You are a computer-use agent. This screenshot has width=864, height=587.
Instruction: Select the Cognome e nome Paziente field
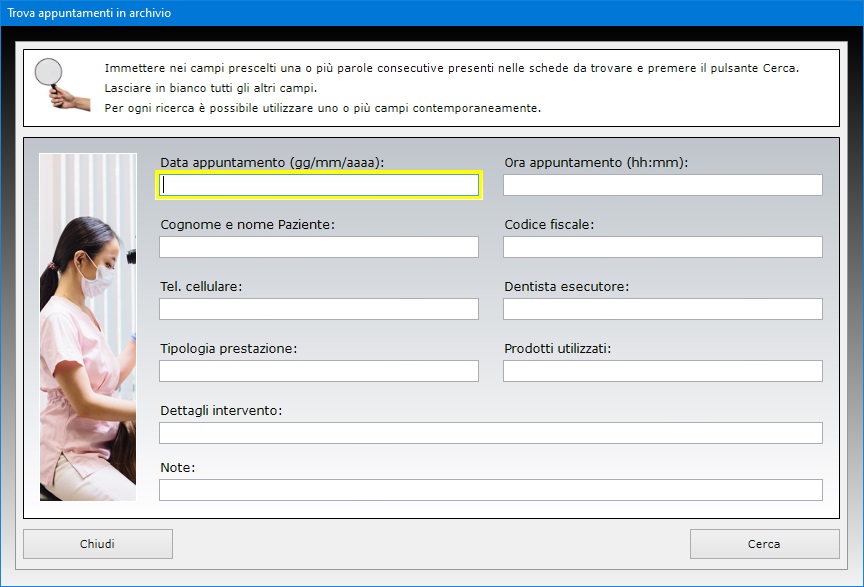(319, 247)
